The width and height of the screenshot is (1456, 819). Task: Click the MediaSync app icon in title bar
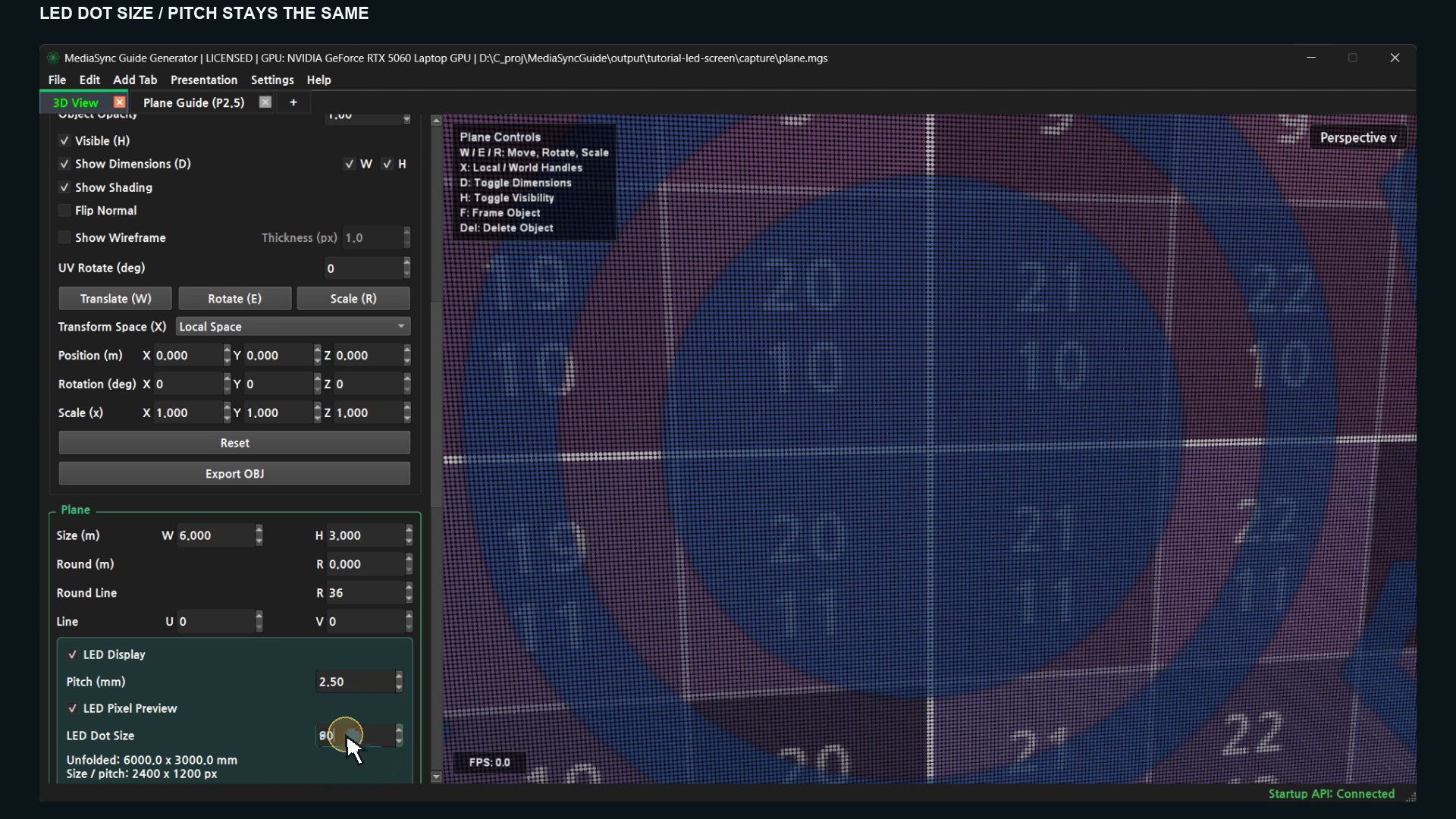(x=52, y=58)
